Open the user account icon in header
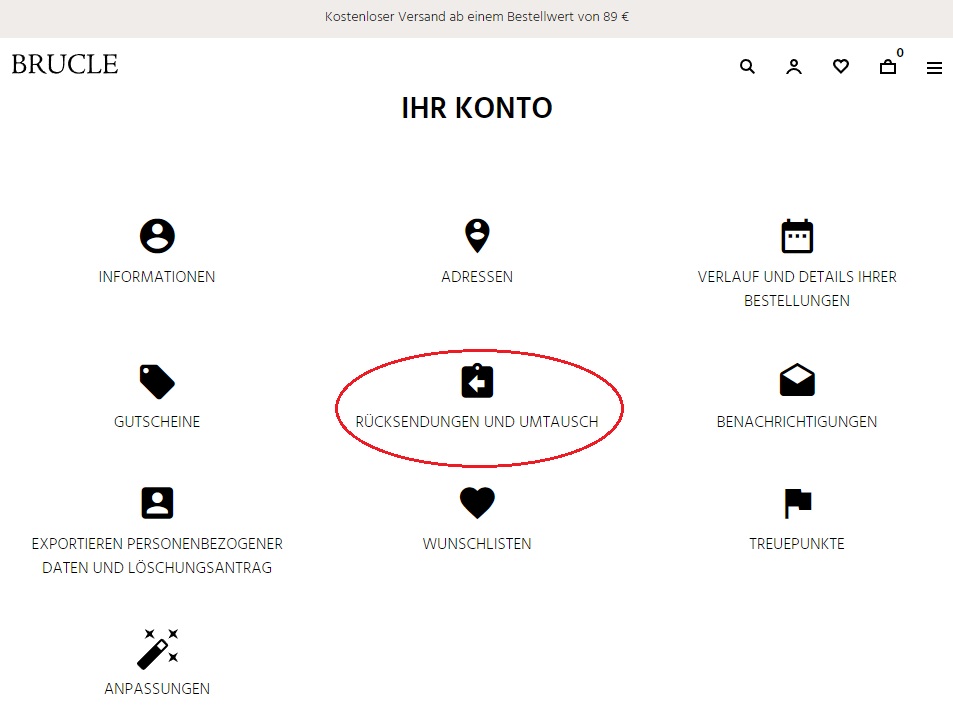Screen dimensions: 953x707 point(794,67)
